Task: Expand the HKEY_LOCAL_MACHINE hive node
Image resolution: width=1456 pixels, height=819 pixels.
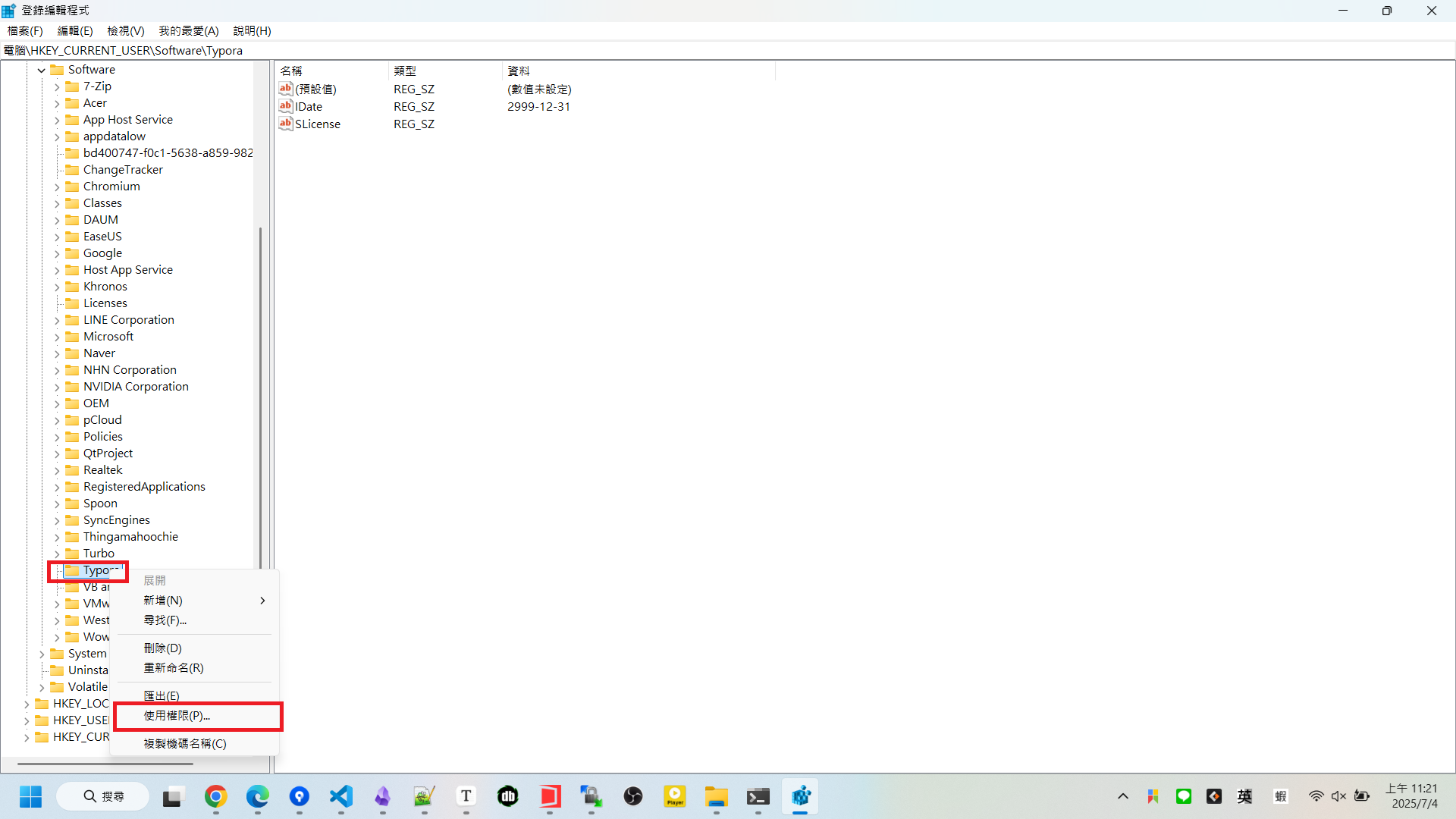Action: click(x=27, y=704)
